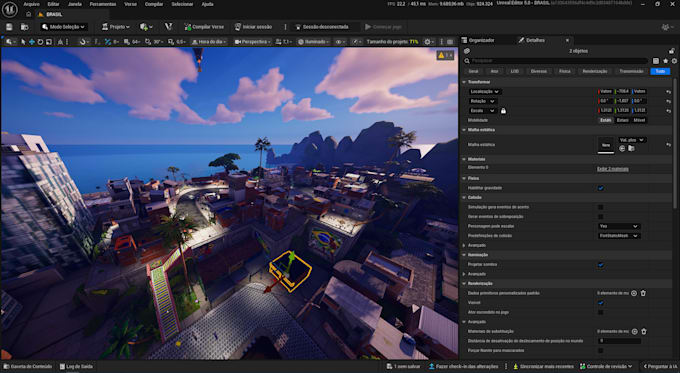
Task: Toggle scale snap icon
Action: point(171,42)
